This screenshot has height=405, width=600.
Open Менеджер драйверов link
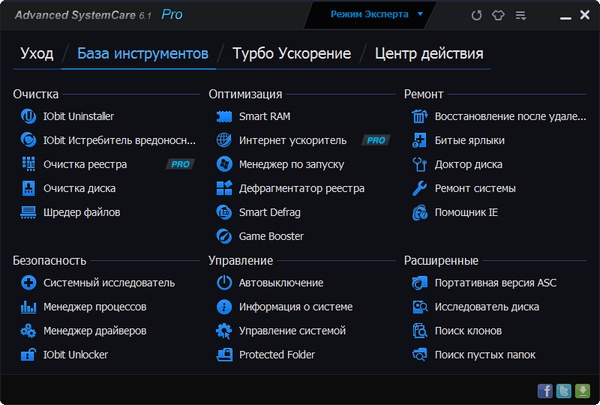95,331
